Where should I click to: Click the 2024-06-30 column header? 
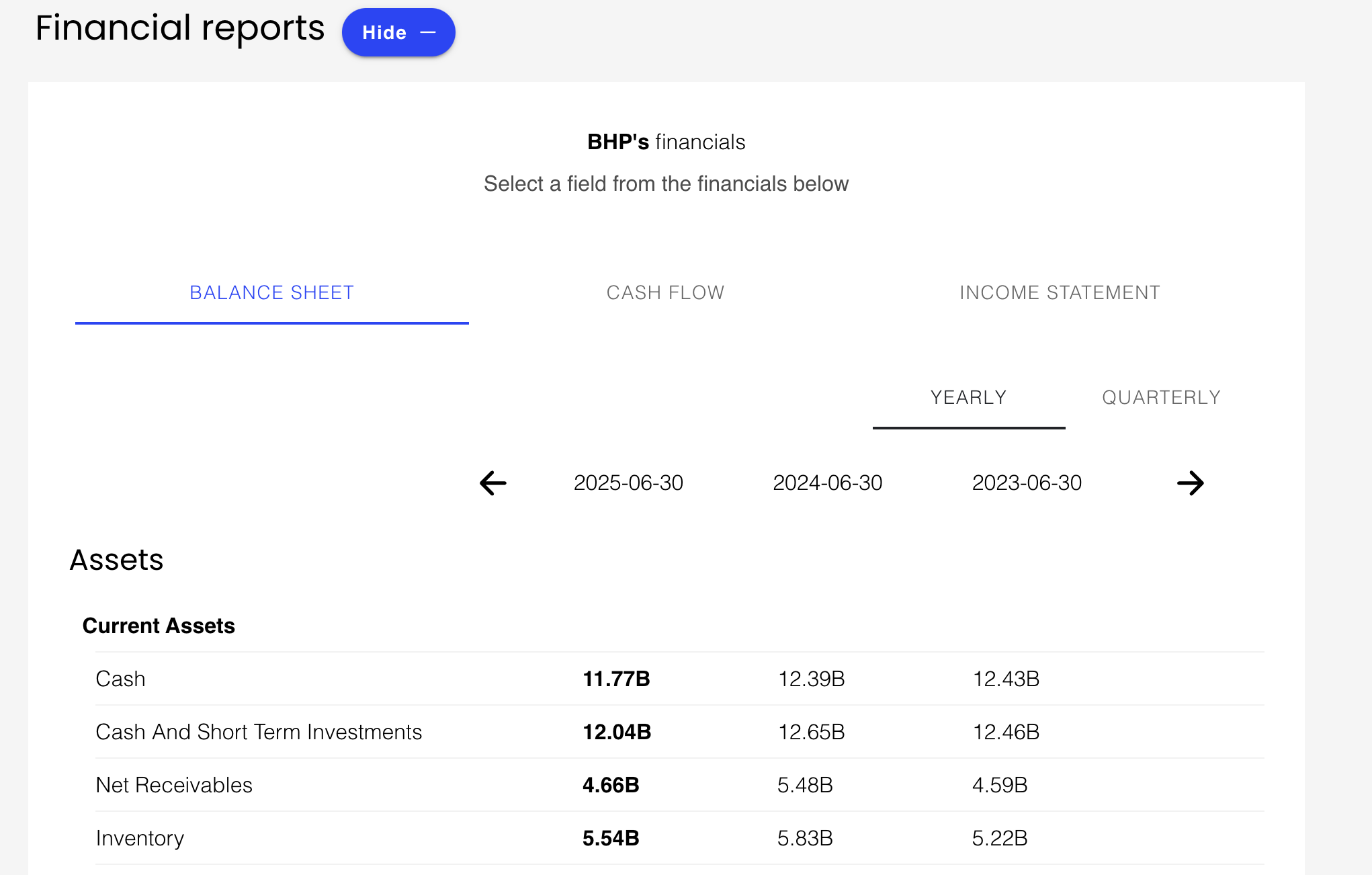(828, 483)
